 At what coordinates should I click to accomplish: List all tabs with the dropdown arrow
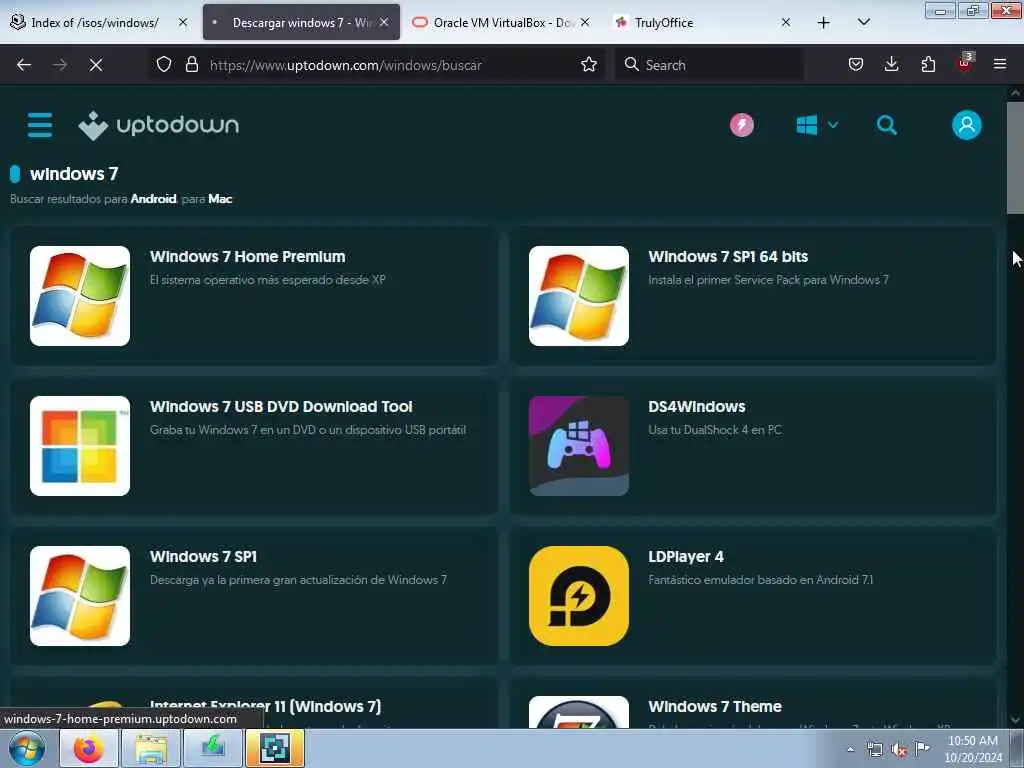click(863, 23)
